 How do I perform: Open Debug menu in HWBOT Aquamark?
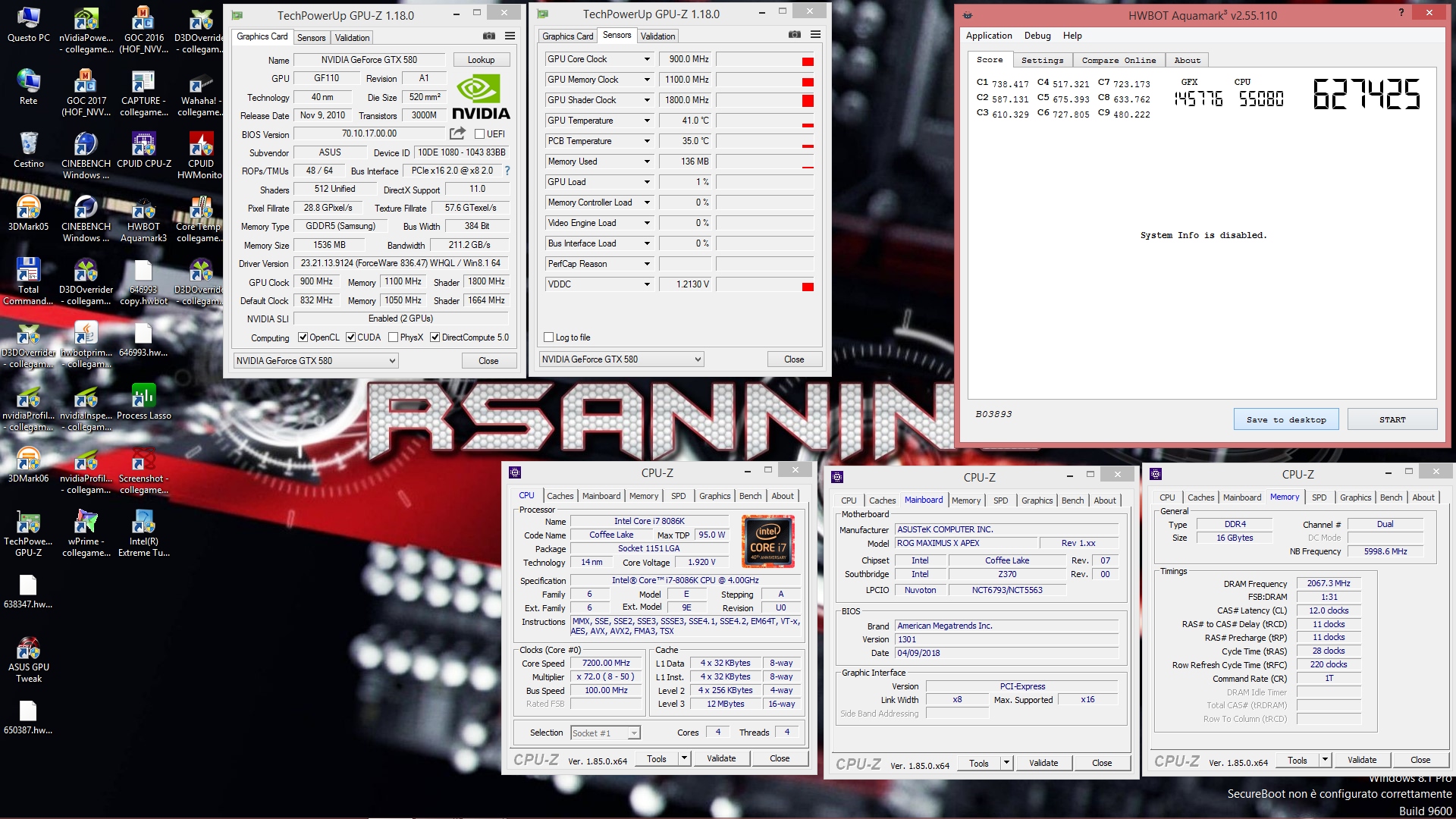(x=1037, y=36)
